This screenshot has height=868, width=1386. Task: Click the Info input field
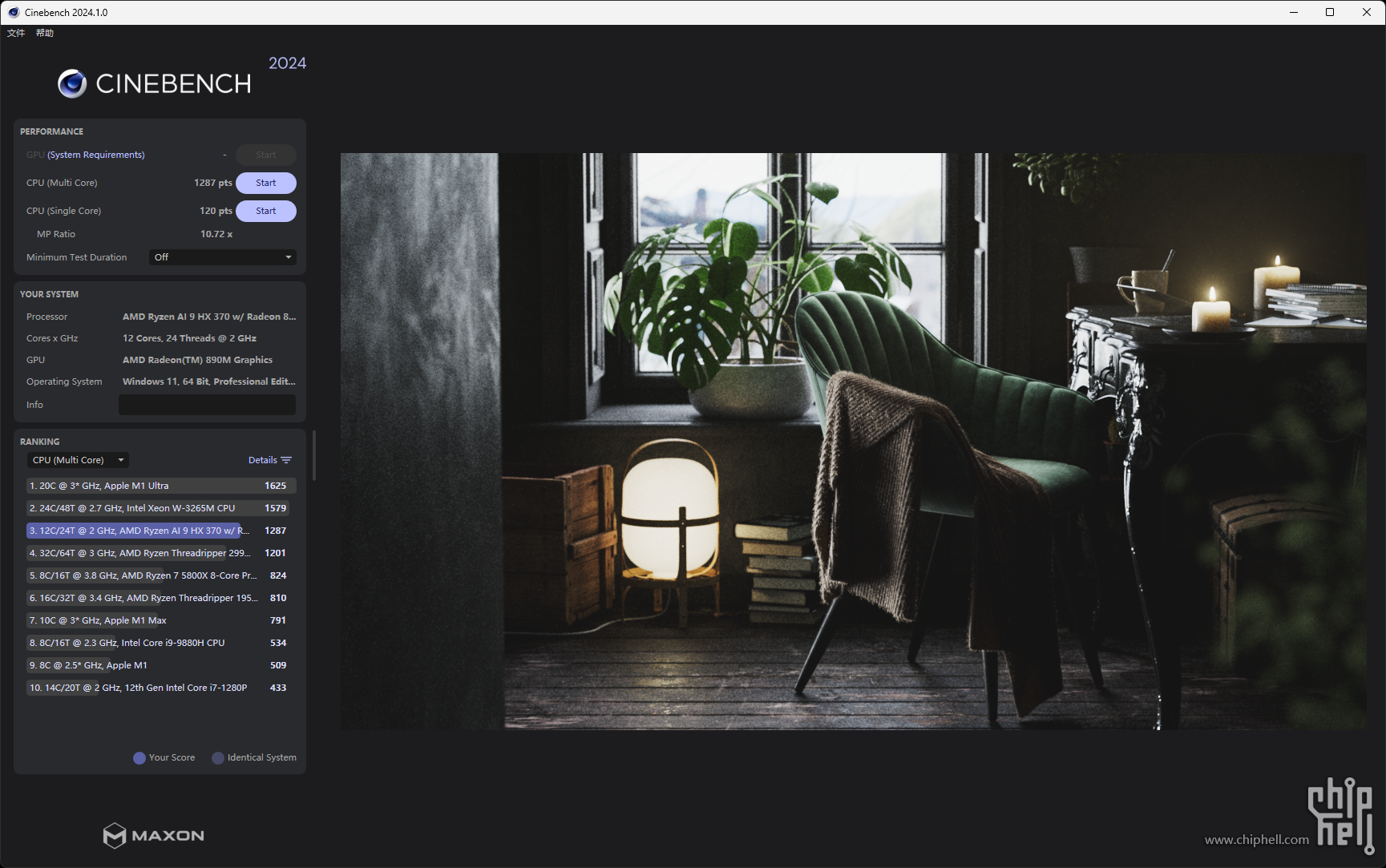pyautogui.click(x=207, y=405)
